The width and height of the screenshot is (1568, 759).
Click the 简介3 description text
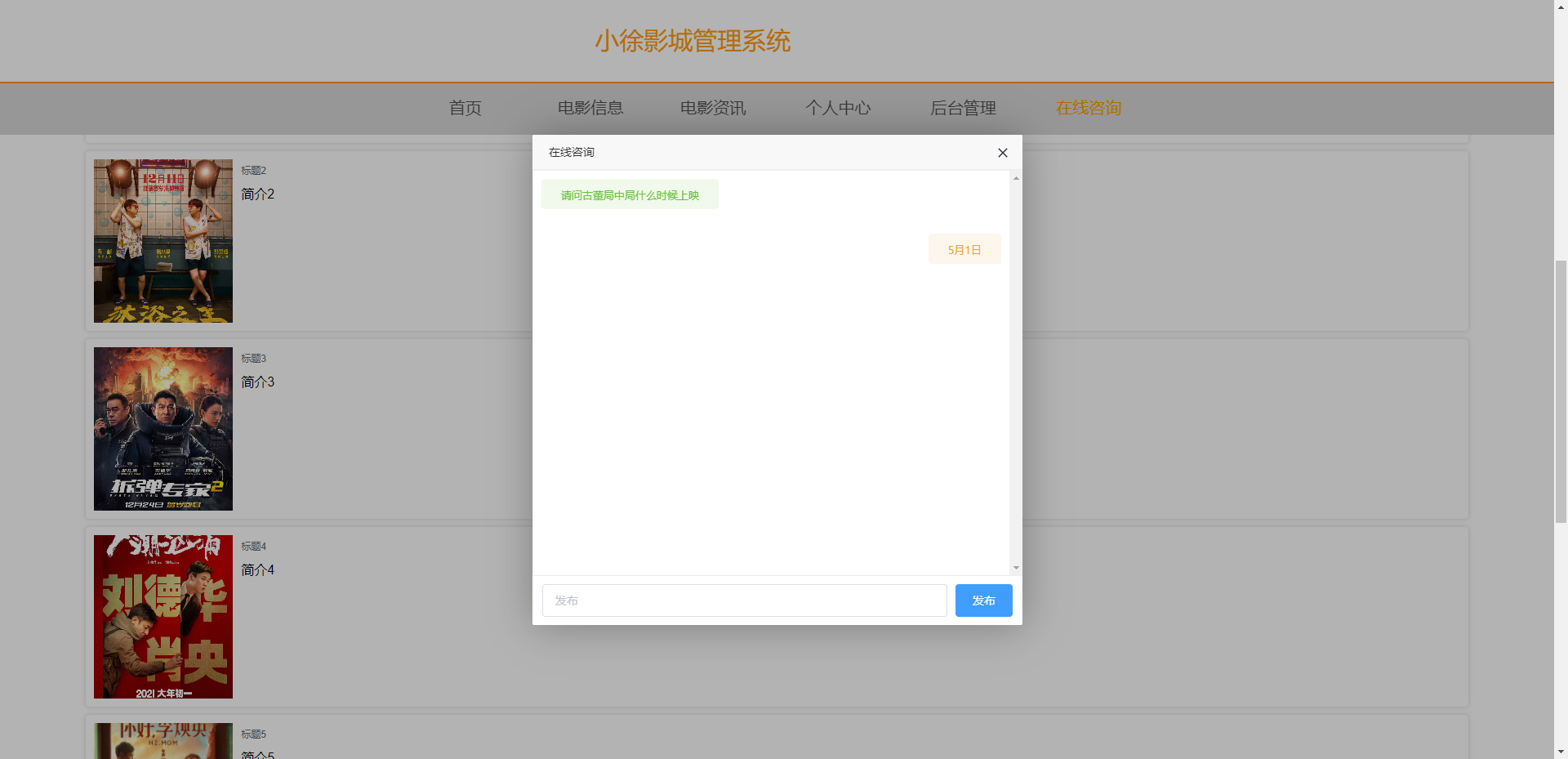(x=257, y=382)
